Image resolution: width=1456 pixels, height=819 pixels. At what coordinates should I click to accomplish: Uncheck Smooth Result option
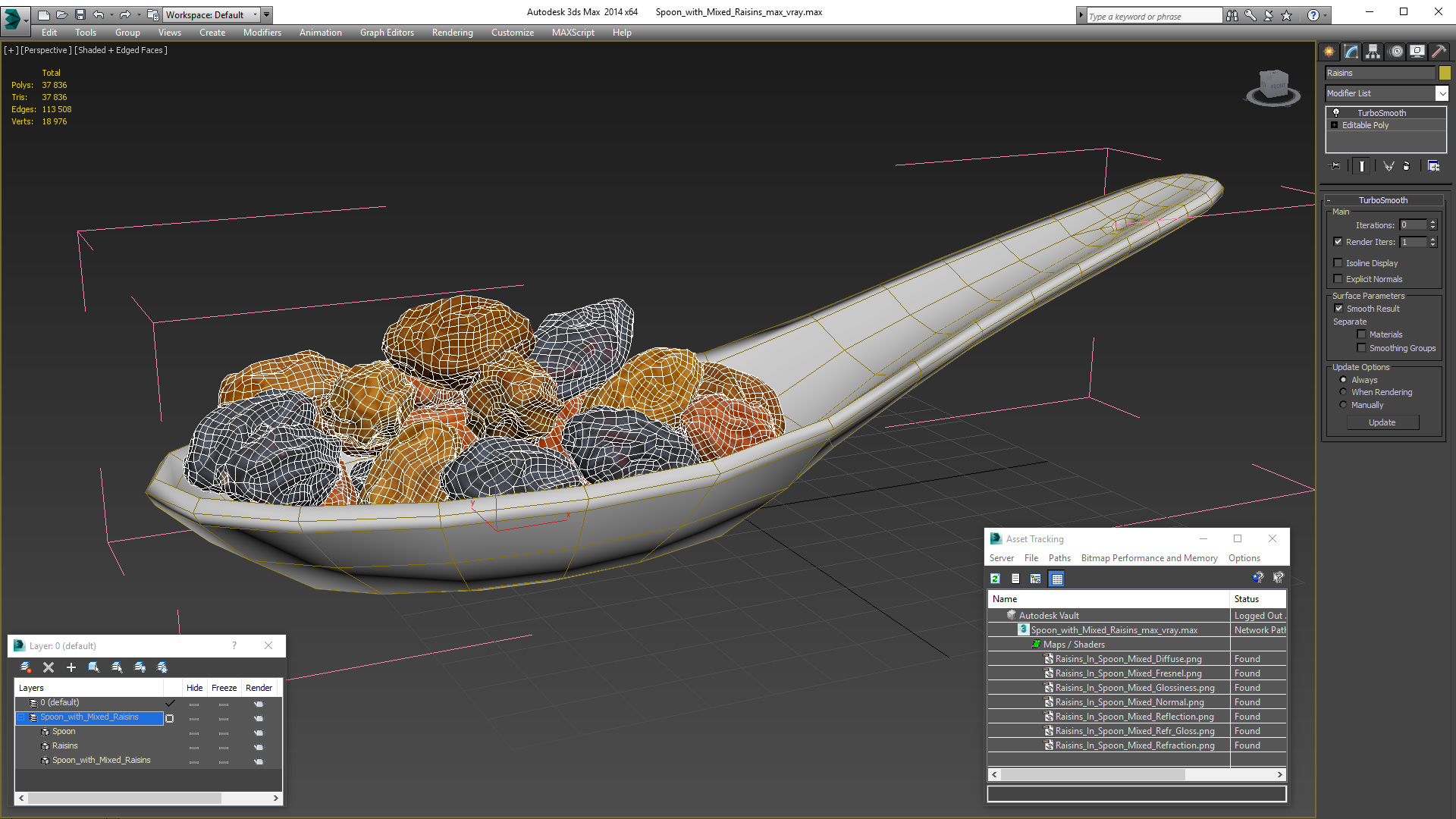click(x=1338, y=309)
